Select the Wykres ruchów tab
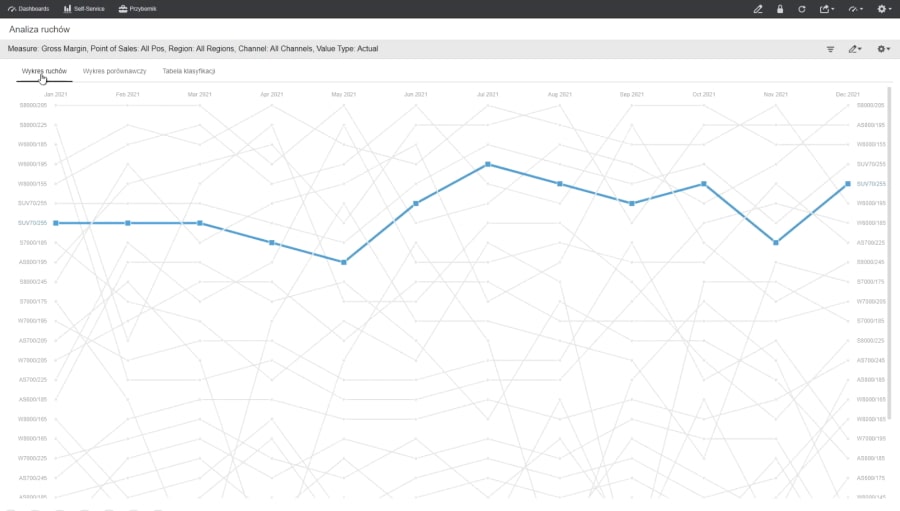Viewport: 900px width, 511px height. (44, 71)
